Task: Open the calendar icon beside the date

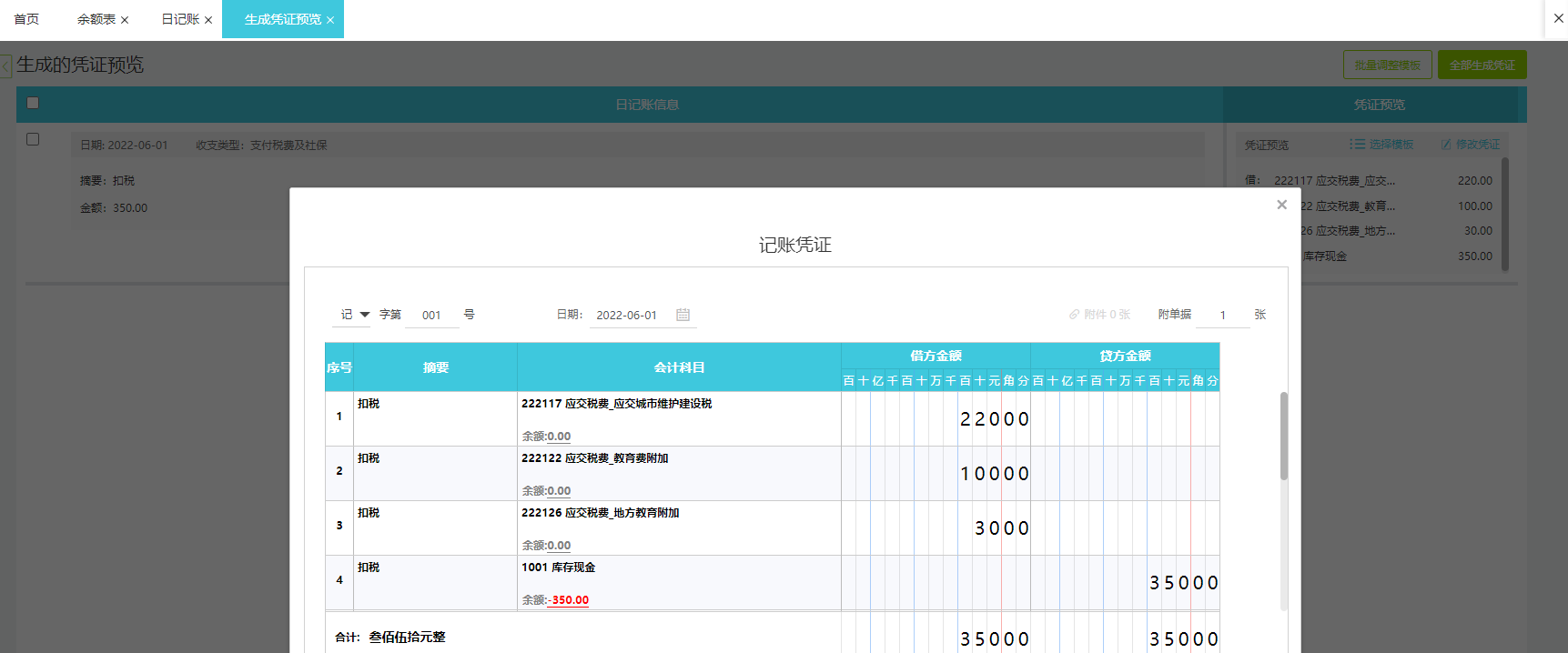Action: click(x=683, y=315)
